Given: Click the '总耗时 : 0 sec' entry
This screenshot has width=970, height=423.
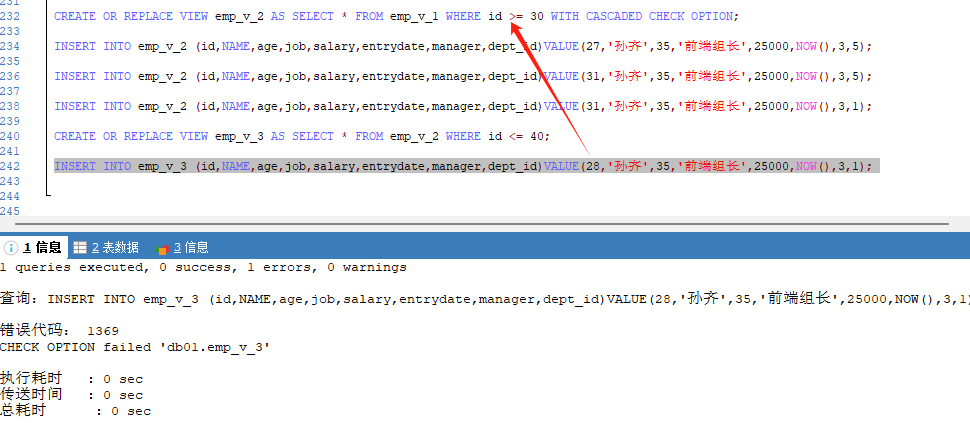Looking at the screenshot, I should (x=75, y=411).
